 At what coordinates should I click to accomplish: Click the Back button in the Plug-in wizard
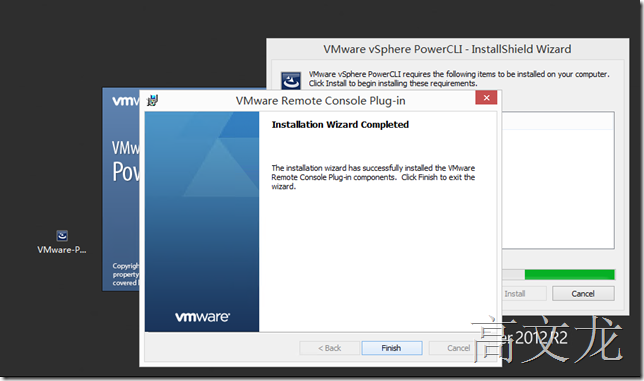tap(329, 348)
